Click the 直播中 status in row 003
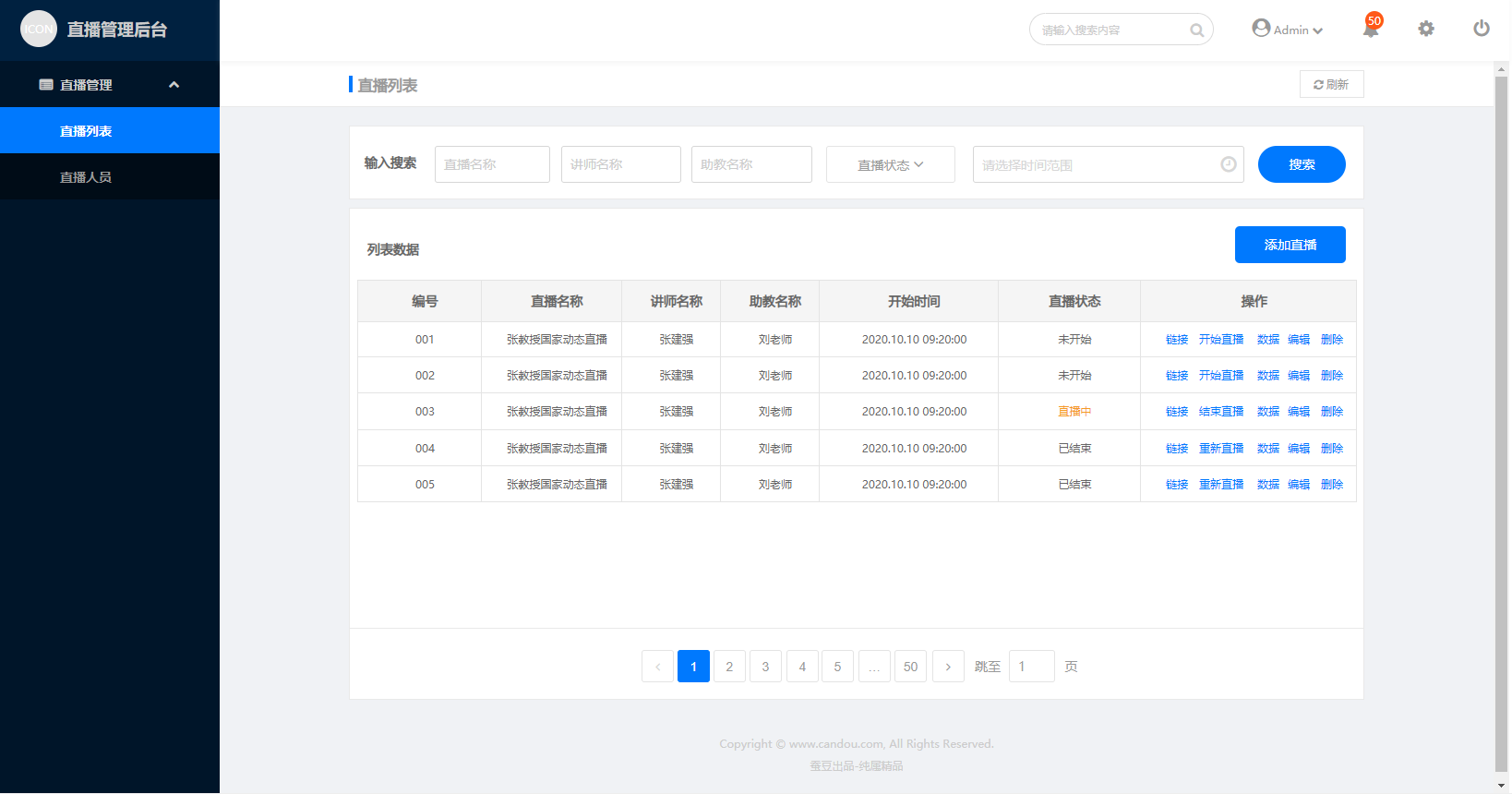Screen dimensions: 1512x794 1074,412
